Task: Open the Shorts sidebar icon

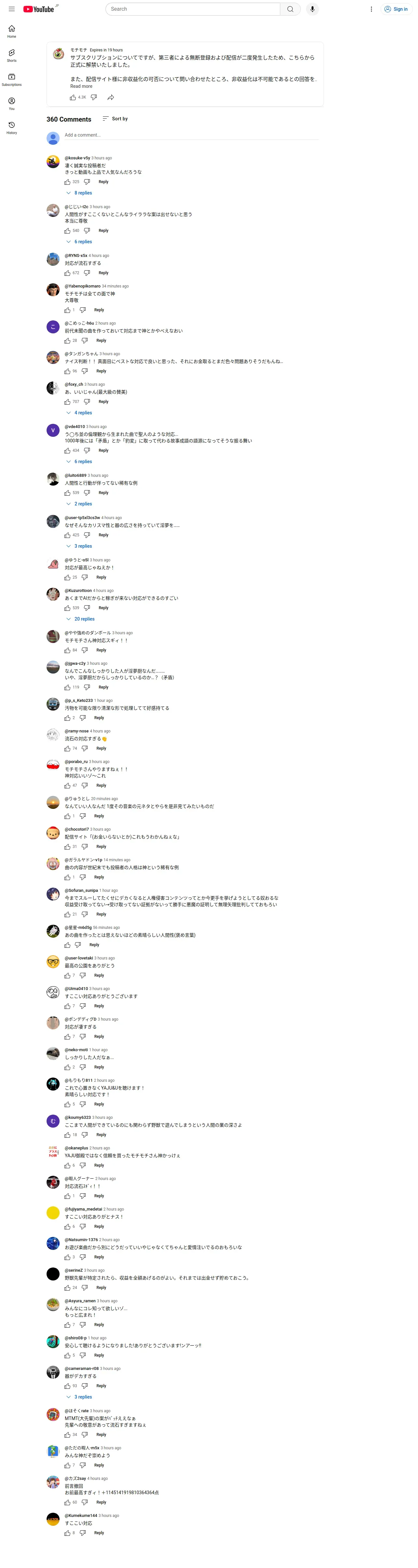Action: click(12, 55)
